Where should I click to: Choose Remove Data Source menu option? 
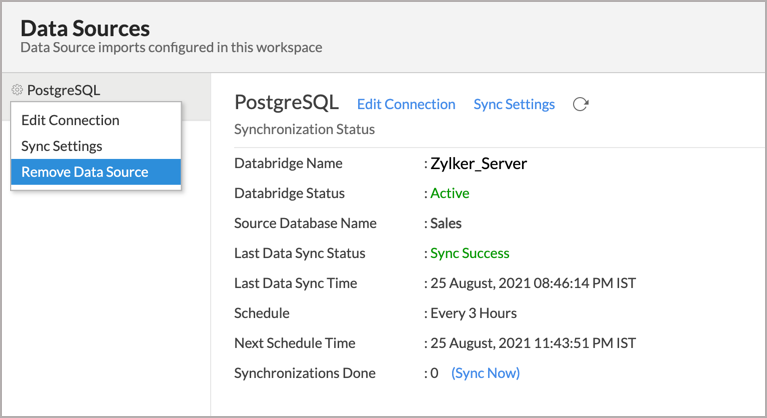[x=85, y=172]
